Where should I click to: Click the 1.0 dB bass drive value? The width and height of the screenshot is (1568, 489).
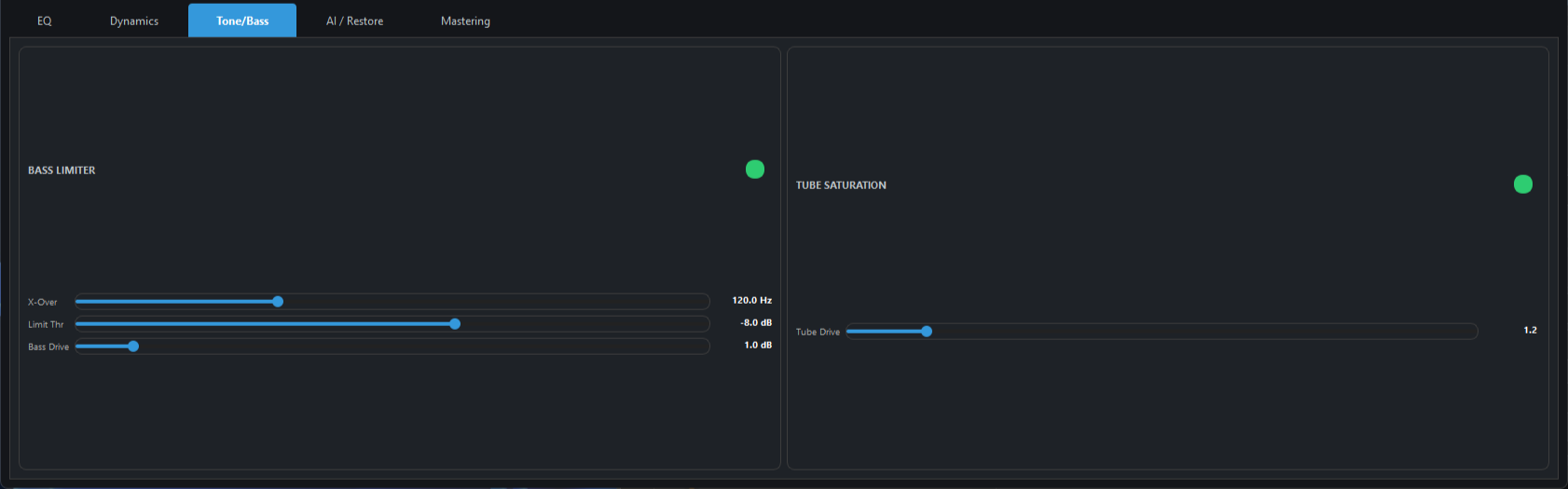coord(758,346)
